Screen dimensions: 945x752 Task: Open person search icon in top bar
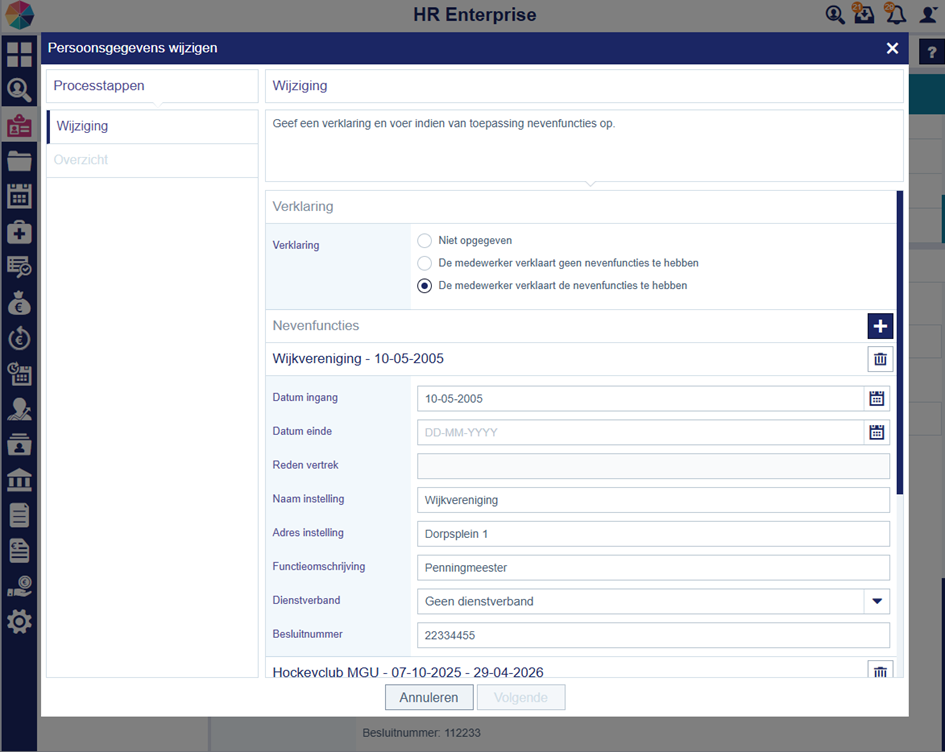[835, 14]
